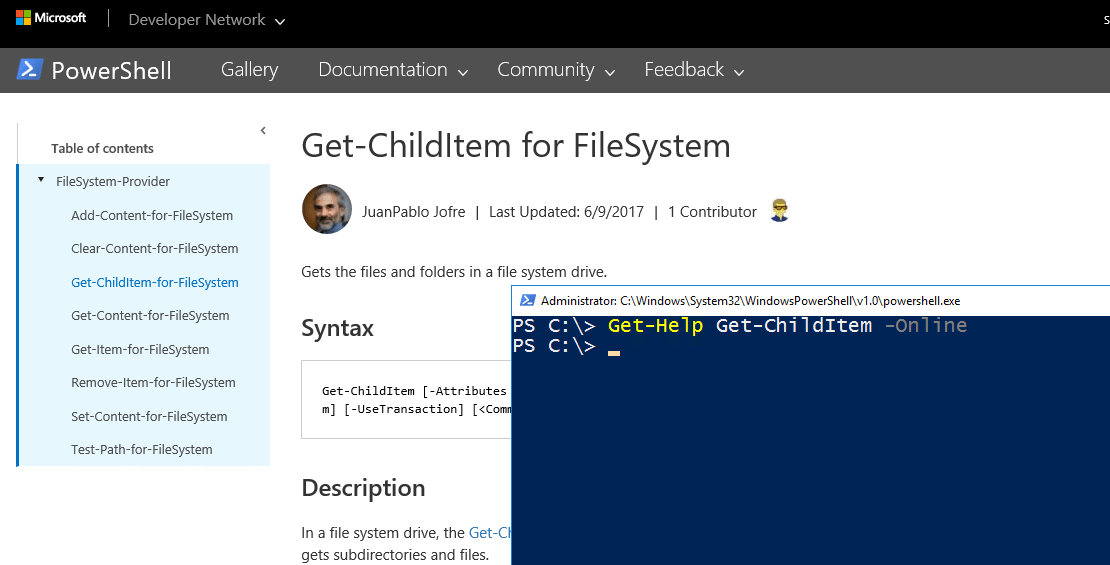Click the JuanPablo Jofre author name

click(x=413, y=212)
